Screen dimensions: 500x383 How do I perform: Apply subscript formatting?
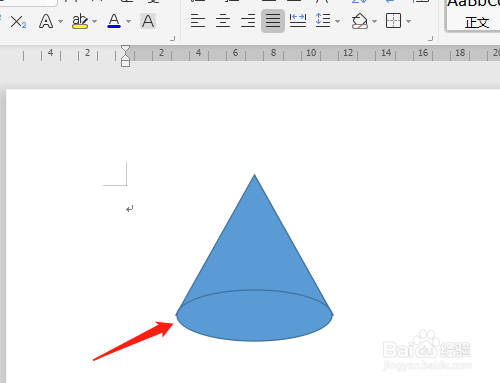point(18,22)
